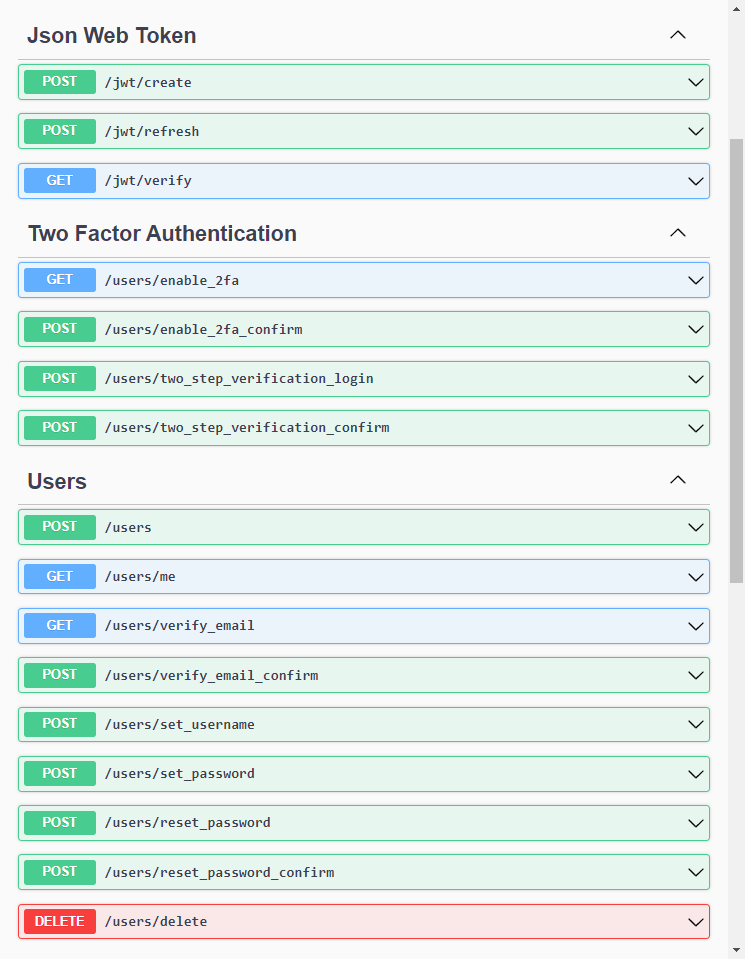Click the red DELETE method badge
Image resolution: width=745 pixels, height=959 pixels.
(x=60, y=921)
